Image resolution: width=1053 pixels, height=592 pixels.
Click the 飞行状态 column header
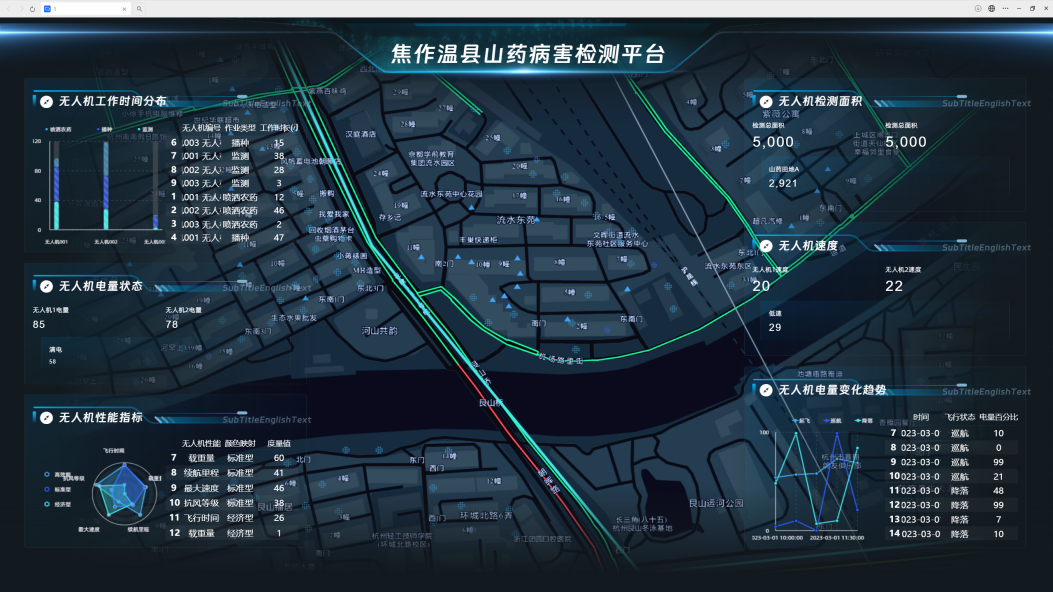(960, 417)
